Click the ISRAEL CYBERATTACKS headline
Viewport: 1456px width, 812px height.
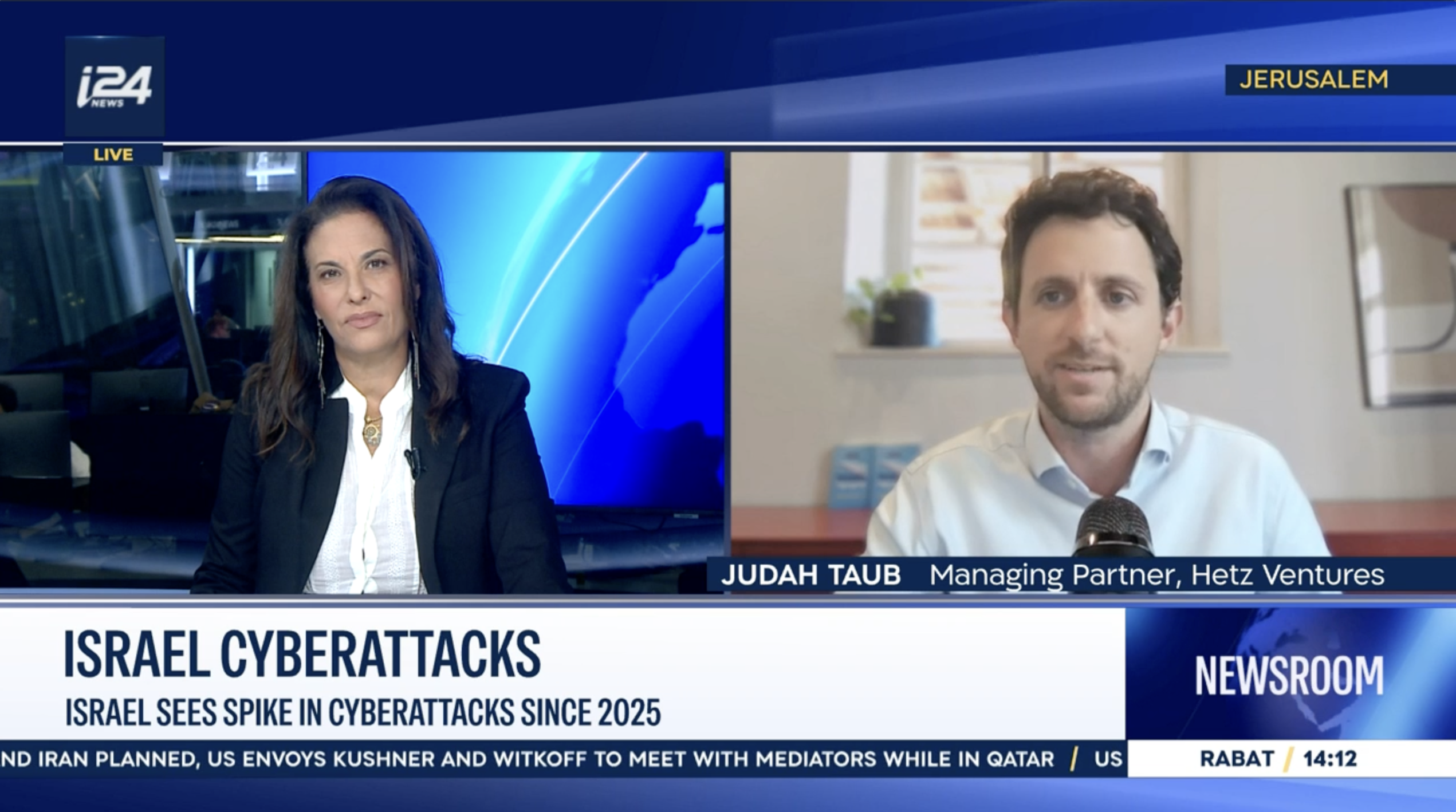[302, 654]
